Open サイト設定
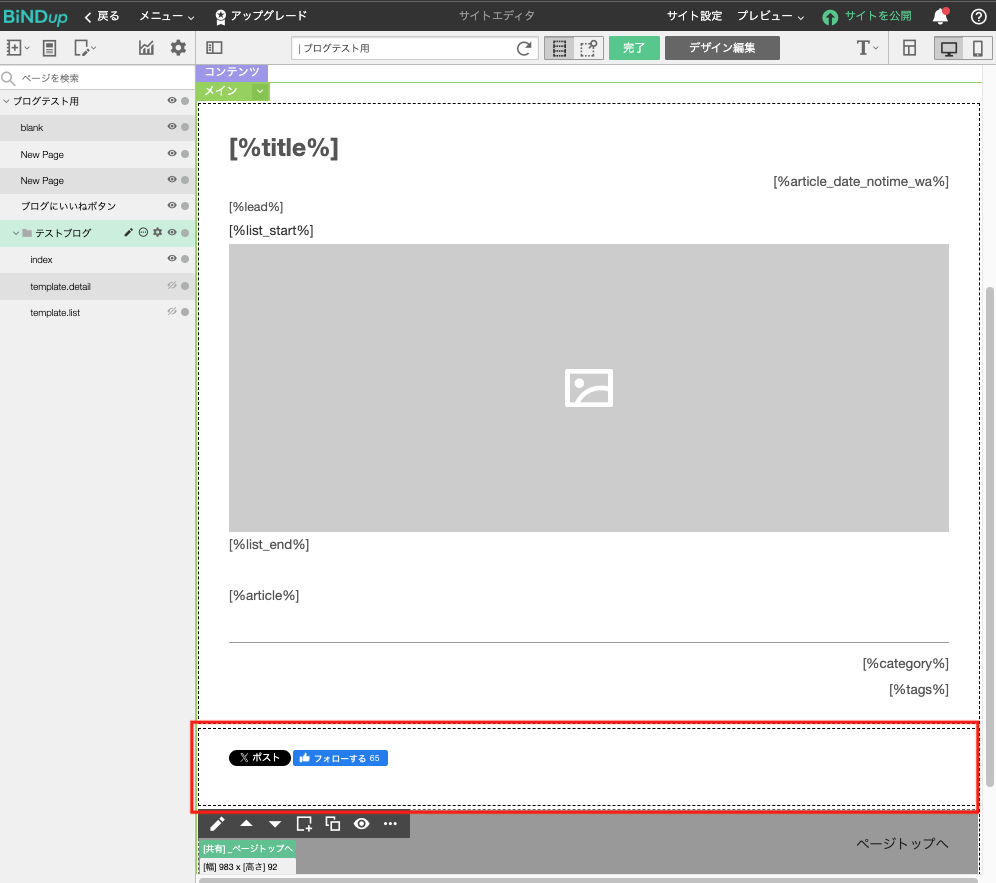 tap(694, 17)
